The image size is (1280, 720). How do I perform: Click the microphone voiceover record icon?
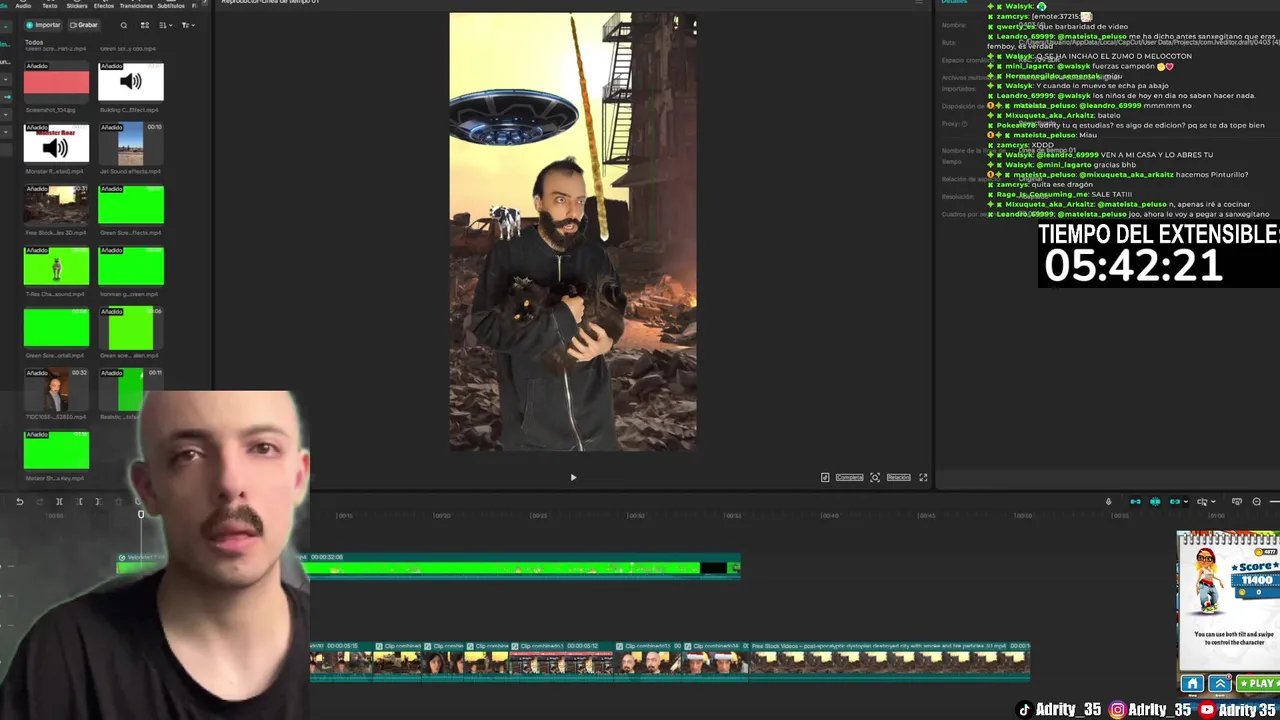click(x=1108, y=501)
